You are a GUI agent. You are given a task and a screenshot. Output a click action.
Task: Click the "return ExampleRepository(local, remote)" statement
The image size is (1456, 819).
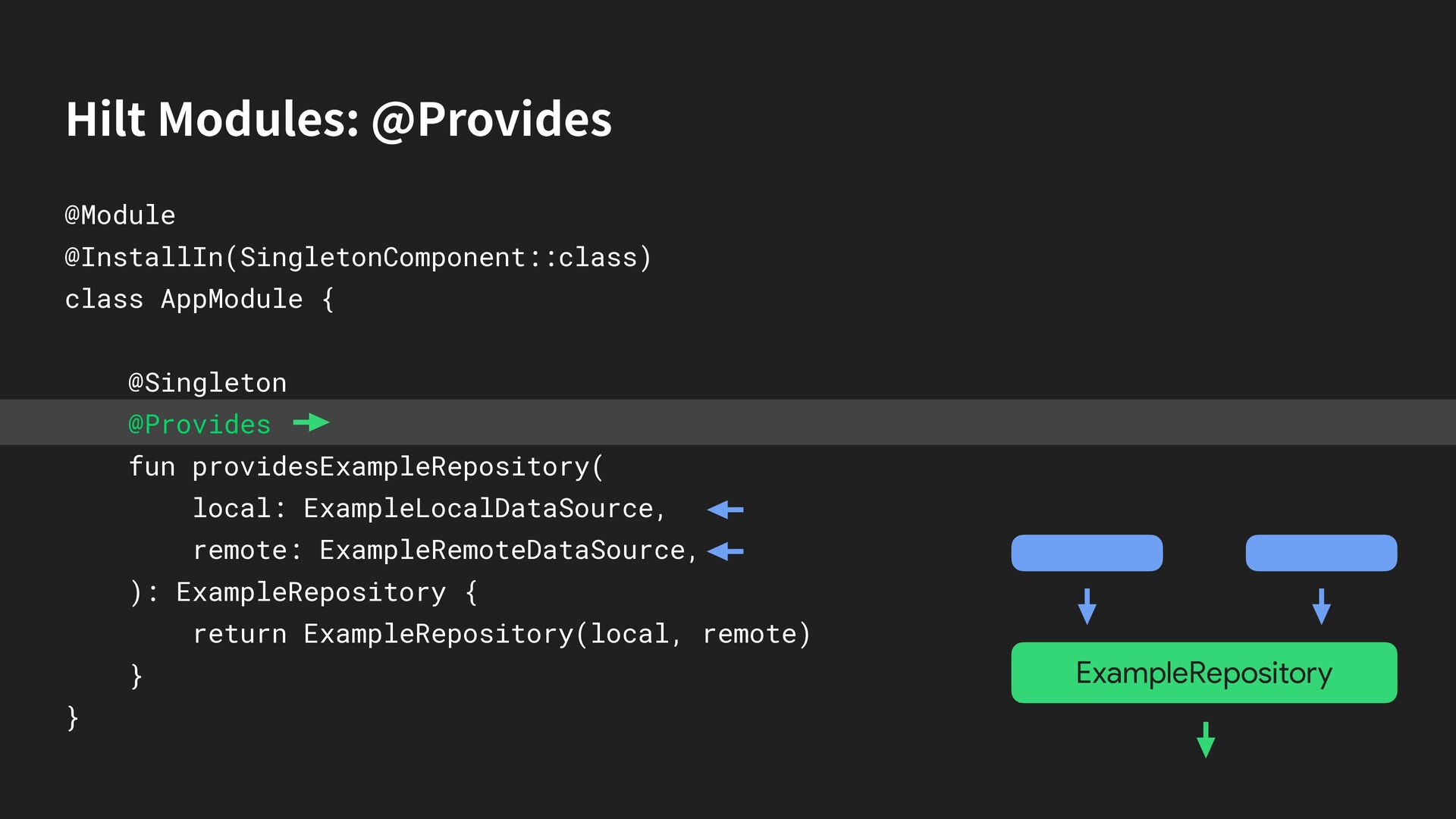[501, 634]
